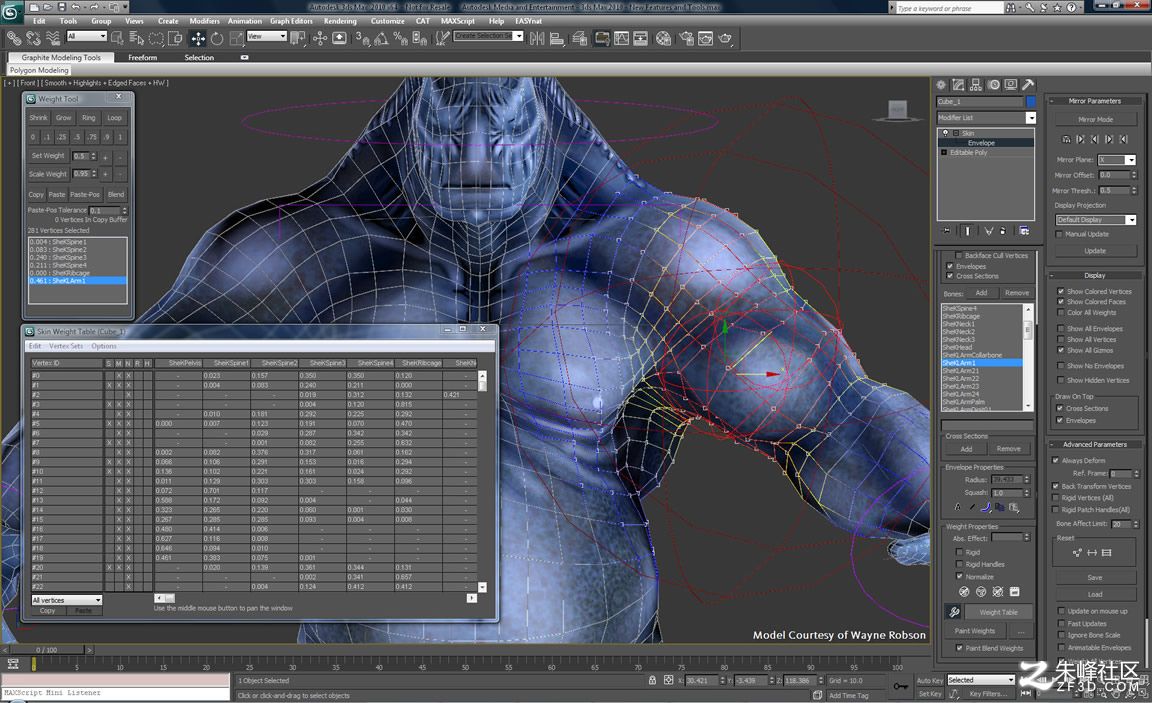
Task: Toggle Always Deform checkbox
Action: tap(1056, 461)
